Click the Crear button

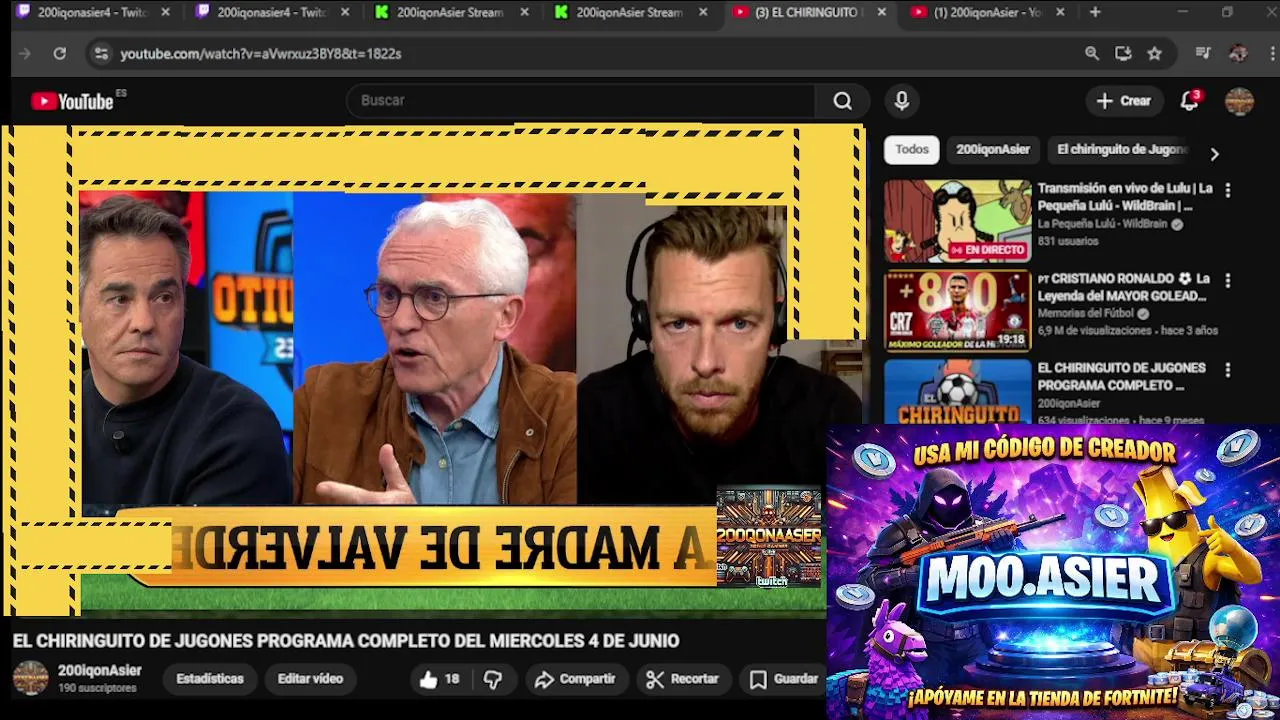coord(1124,100)
